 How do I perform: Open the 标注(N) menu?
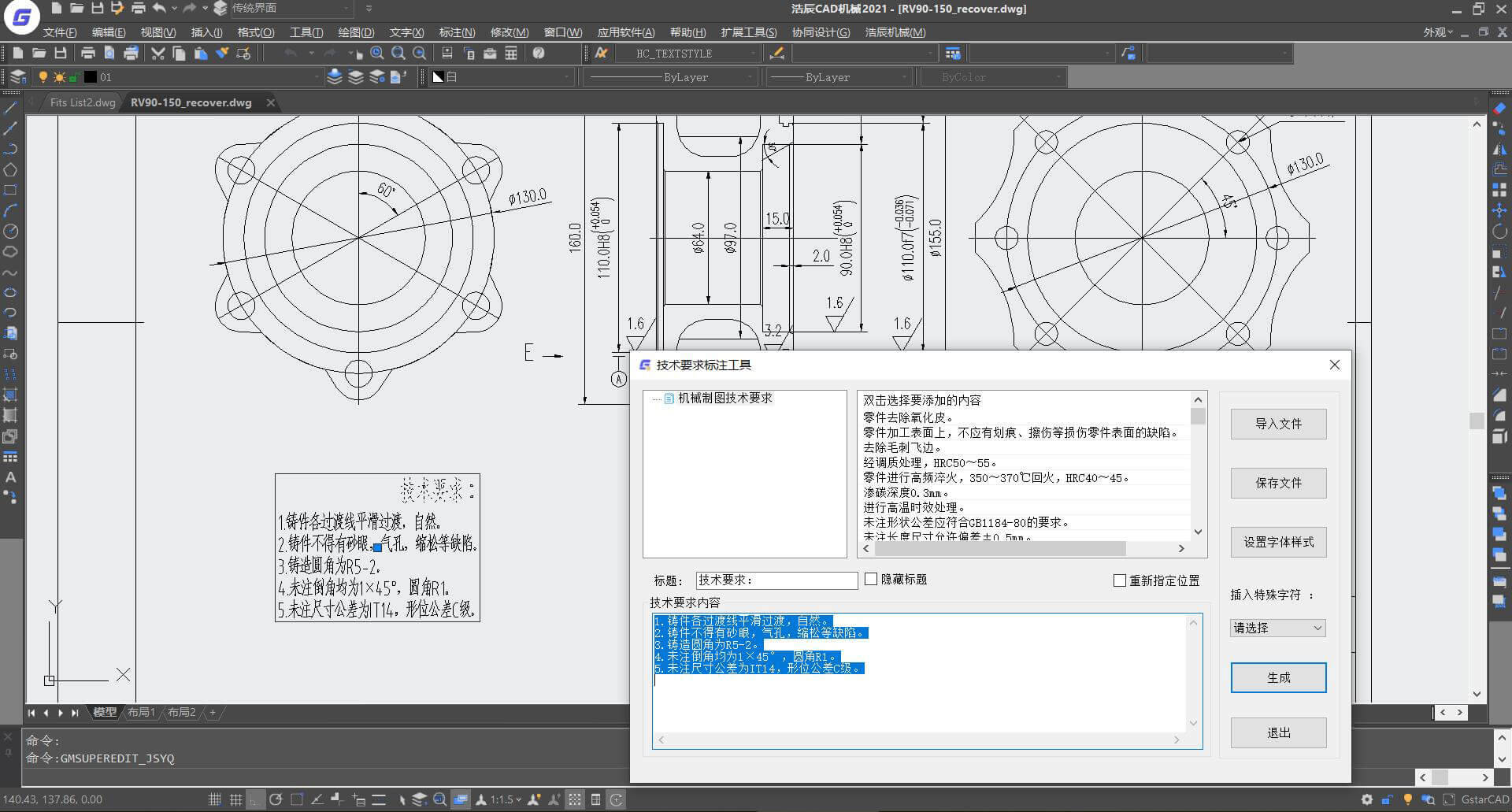[x=457, y=32]
